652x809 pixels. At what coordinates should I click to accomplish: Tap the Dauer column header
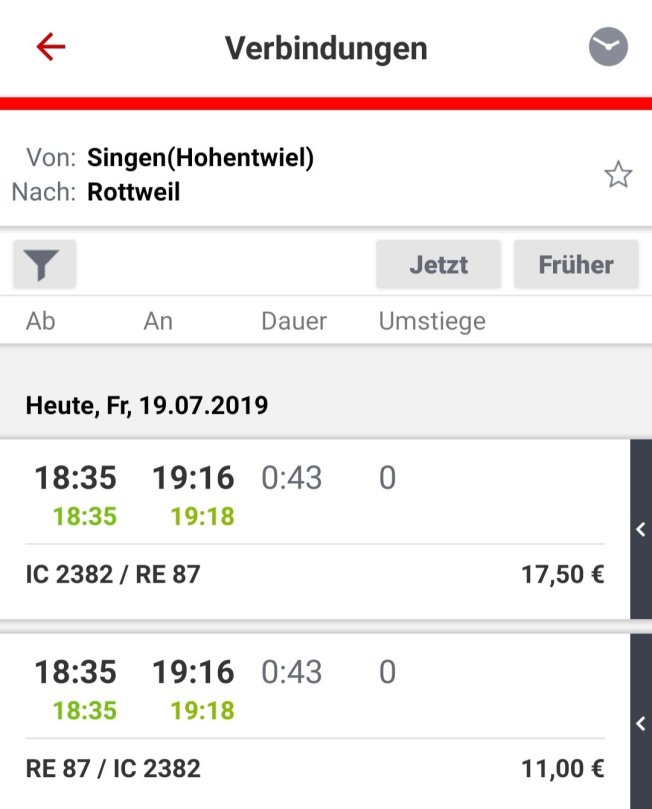coord(294,321)
